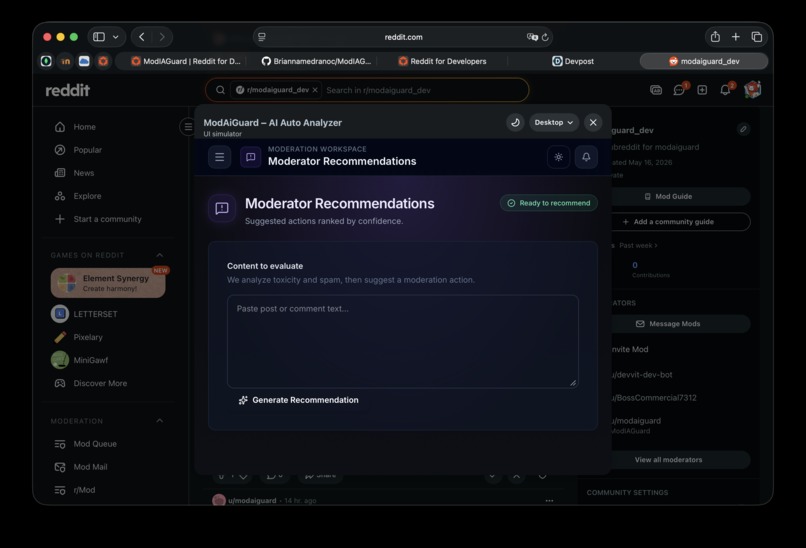
Task: Open a new tab with the plus icon
Action: point(736,37)
